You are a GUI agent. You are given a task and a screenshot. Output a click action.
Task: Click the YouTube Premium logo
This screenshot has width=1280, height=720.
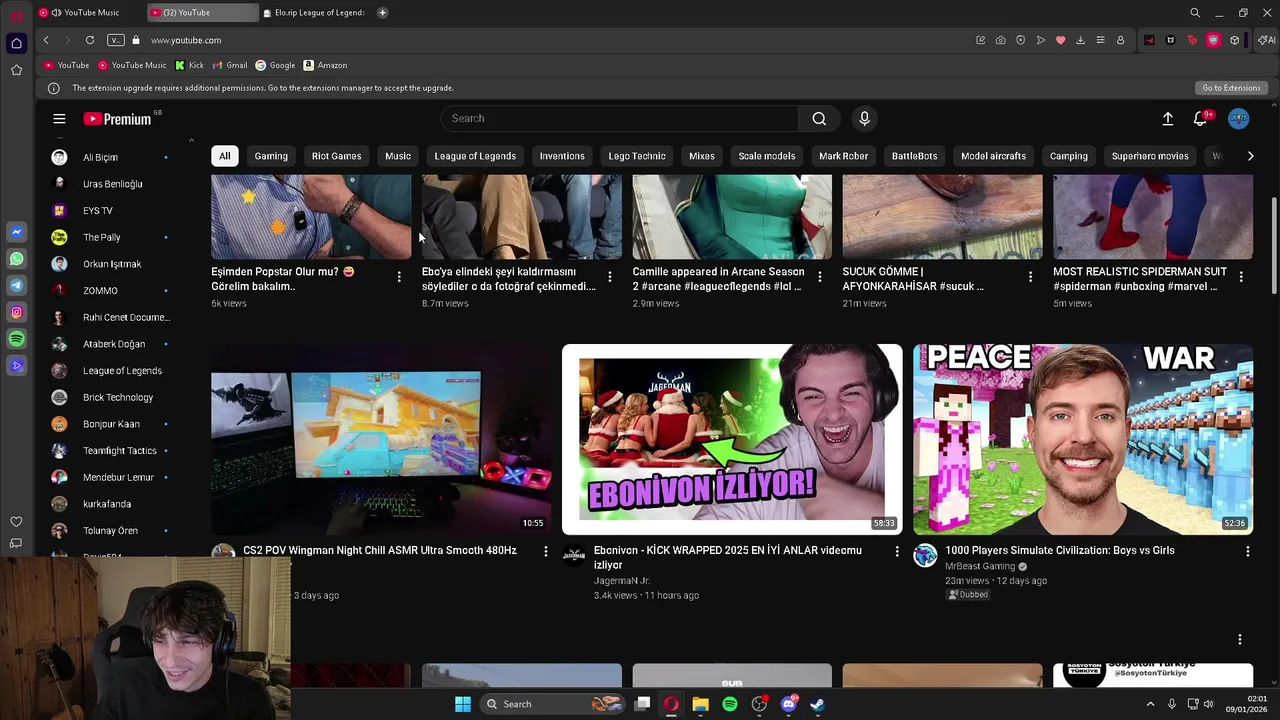pyautogui.click(x=117, y=119)
